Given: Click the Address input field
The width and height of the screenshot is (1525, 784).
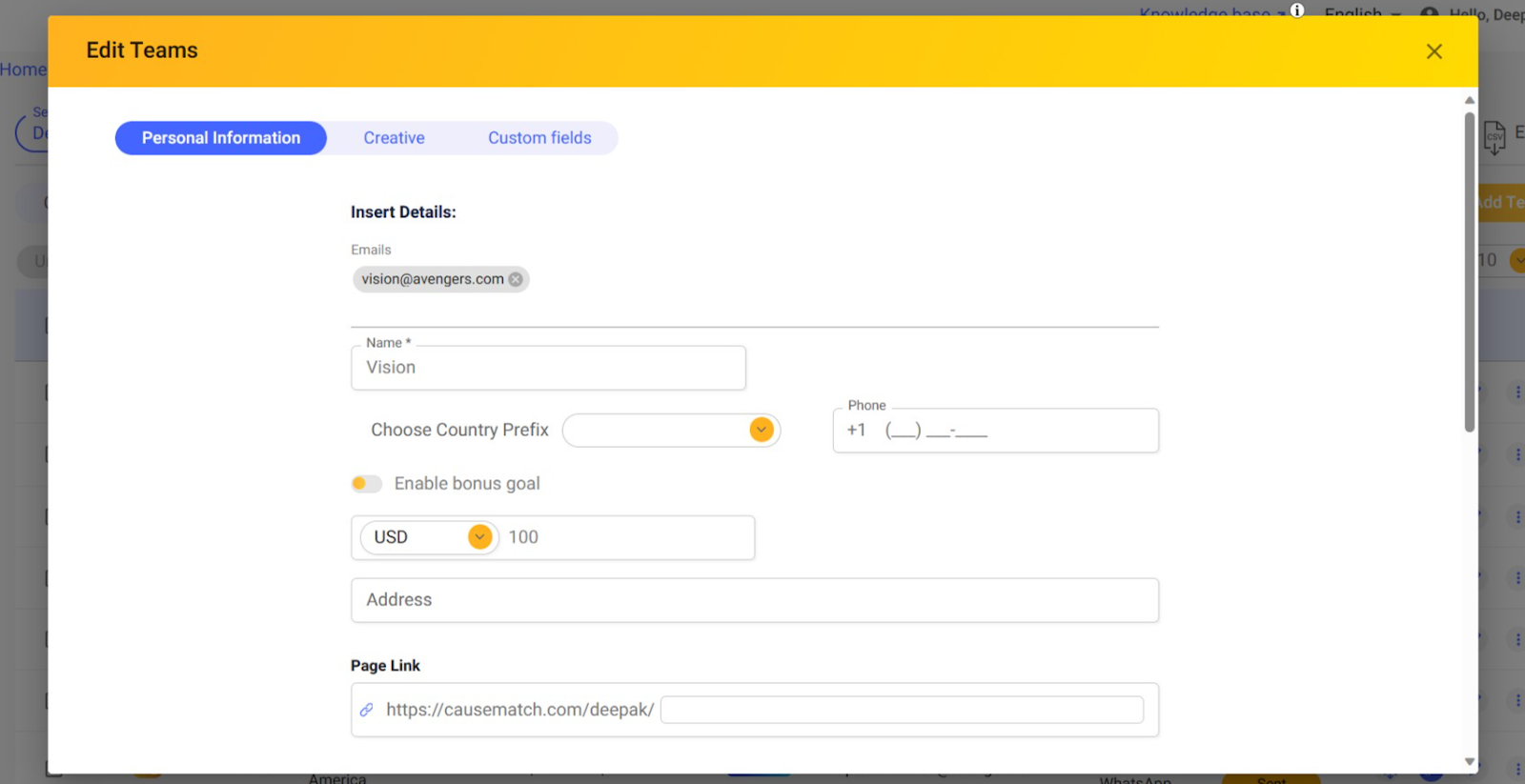Looking at the screenshot, I should (755, 600).
